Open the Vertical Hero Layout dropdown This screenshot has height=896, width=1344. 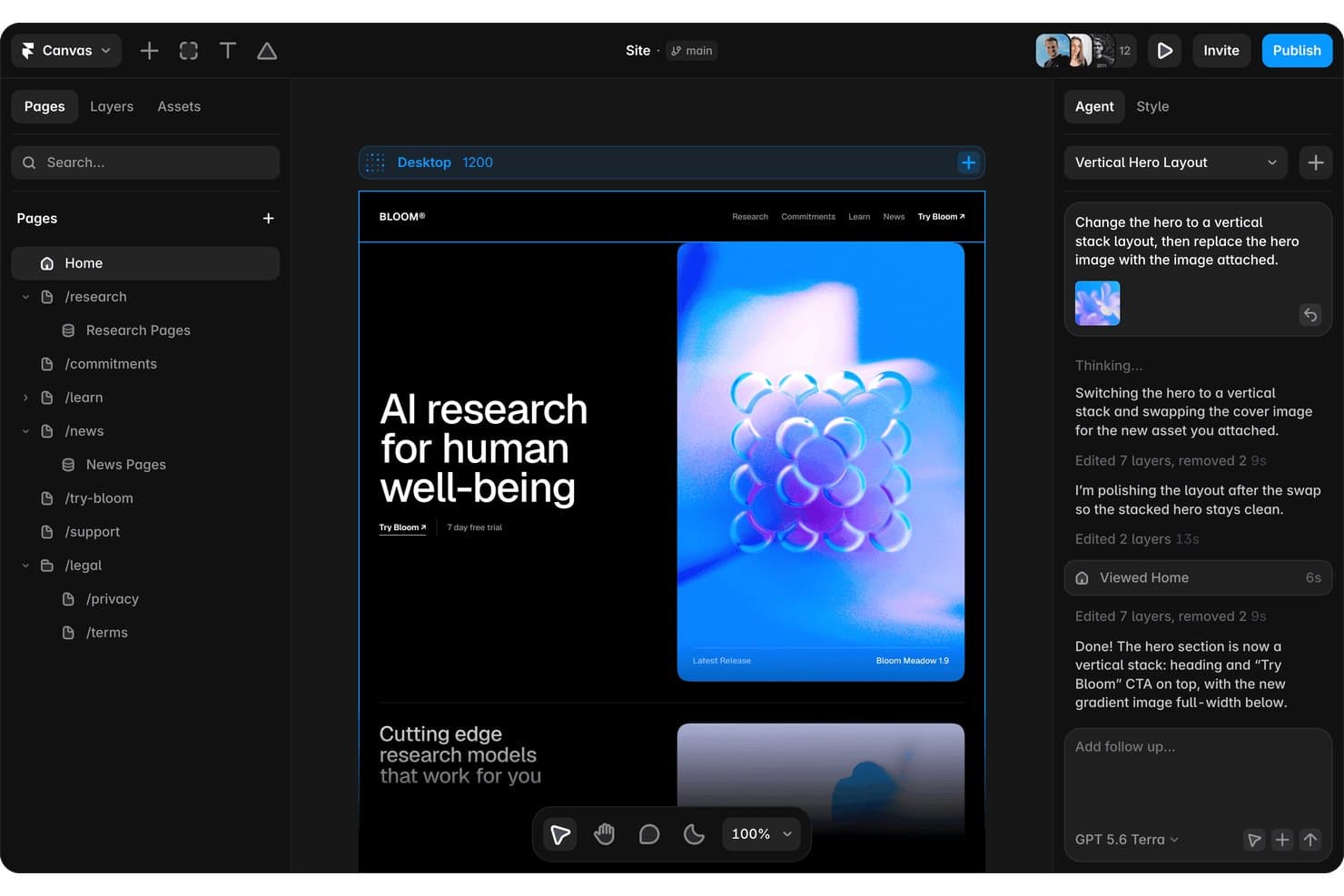tap(1175, 162)
